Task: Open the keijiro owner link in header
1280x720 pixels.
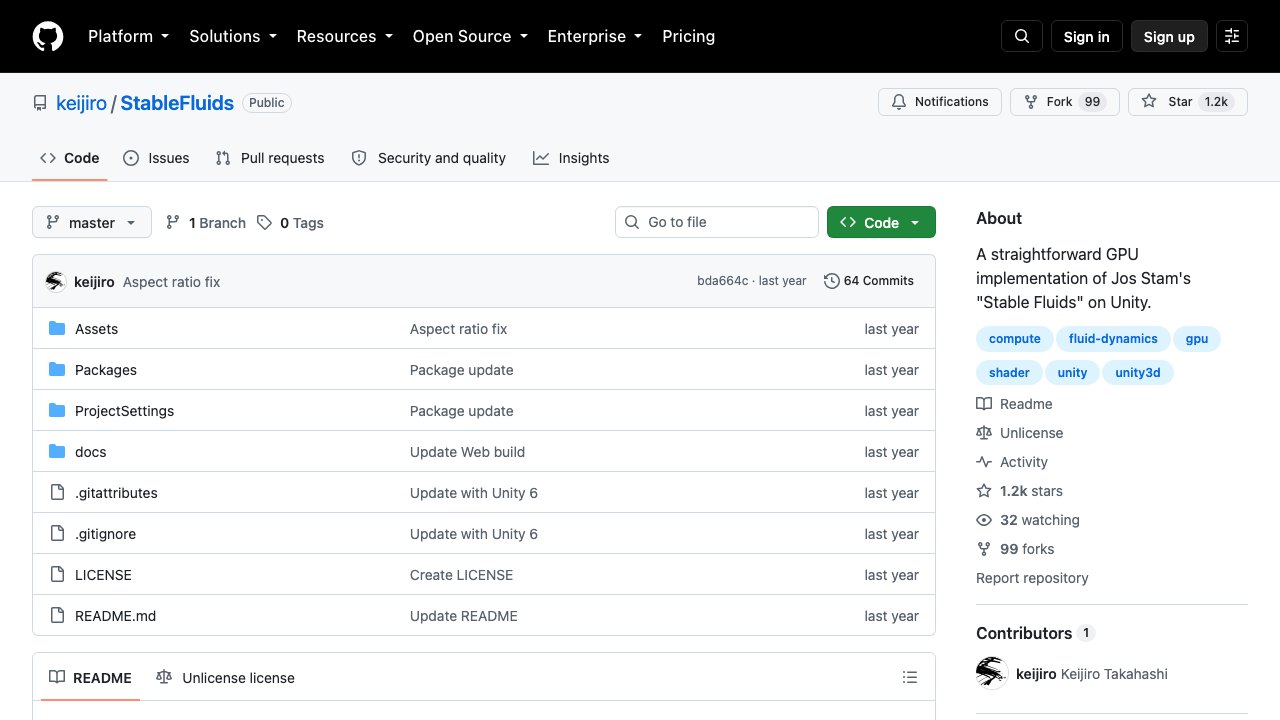Action: pos(81,103)
